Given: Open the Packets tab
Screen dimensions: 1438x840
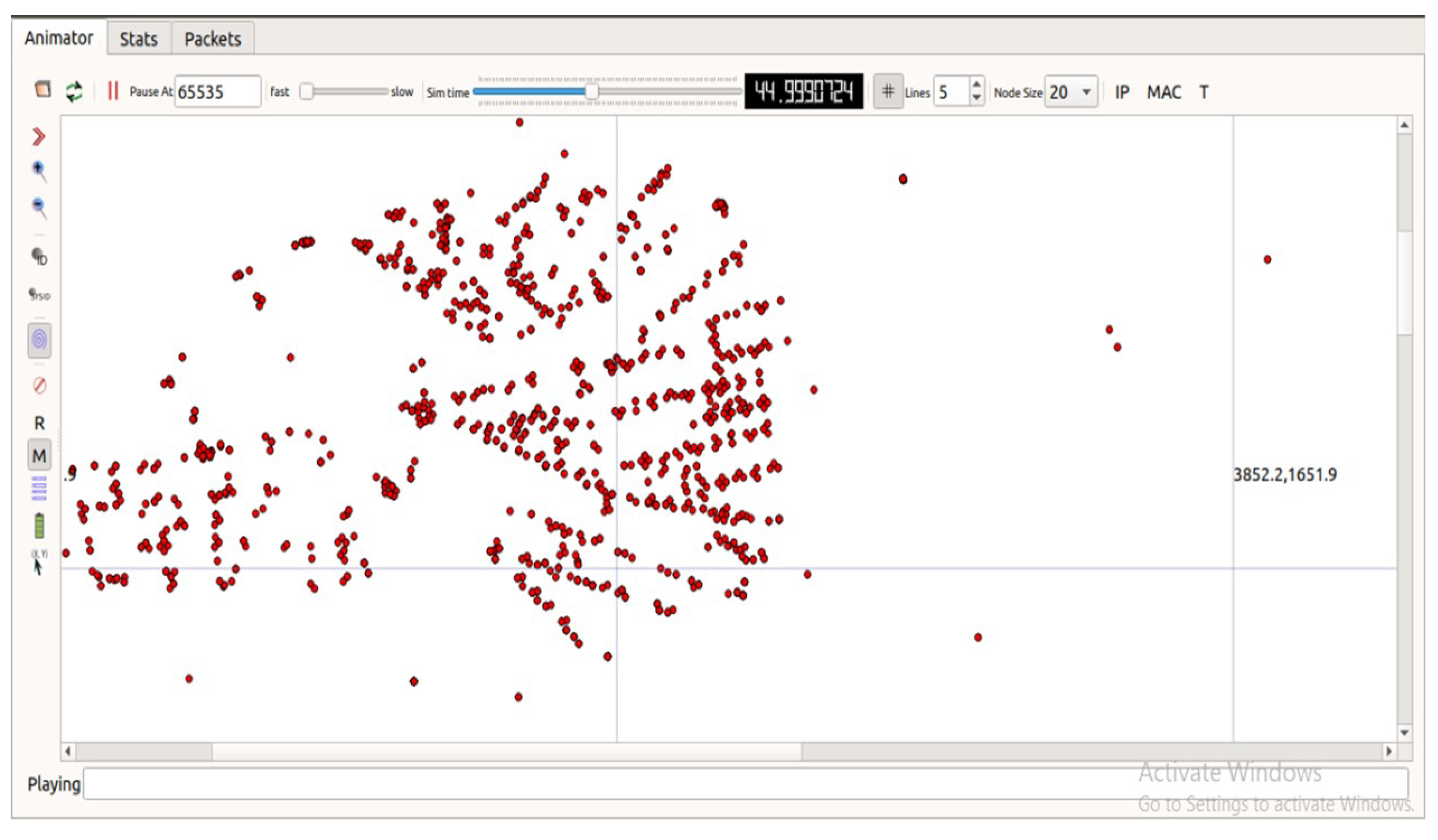Looking at the screenshot, I should pos(213,39).
